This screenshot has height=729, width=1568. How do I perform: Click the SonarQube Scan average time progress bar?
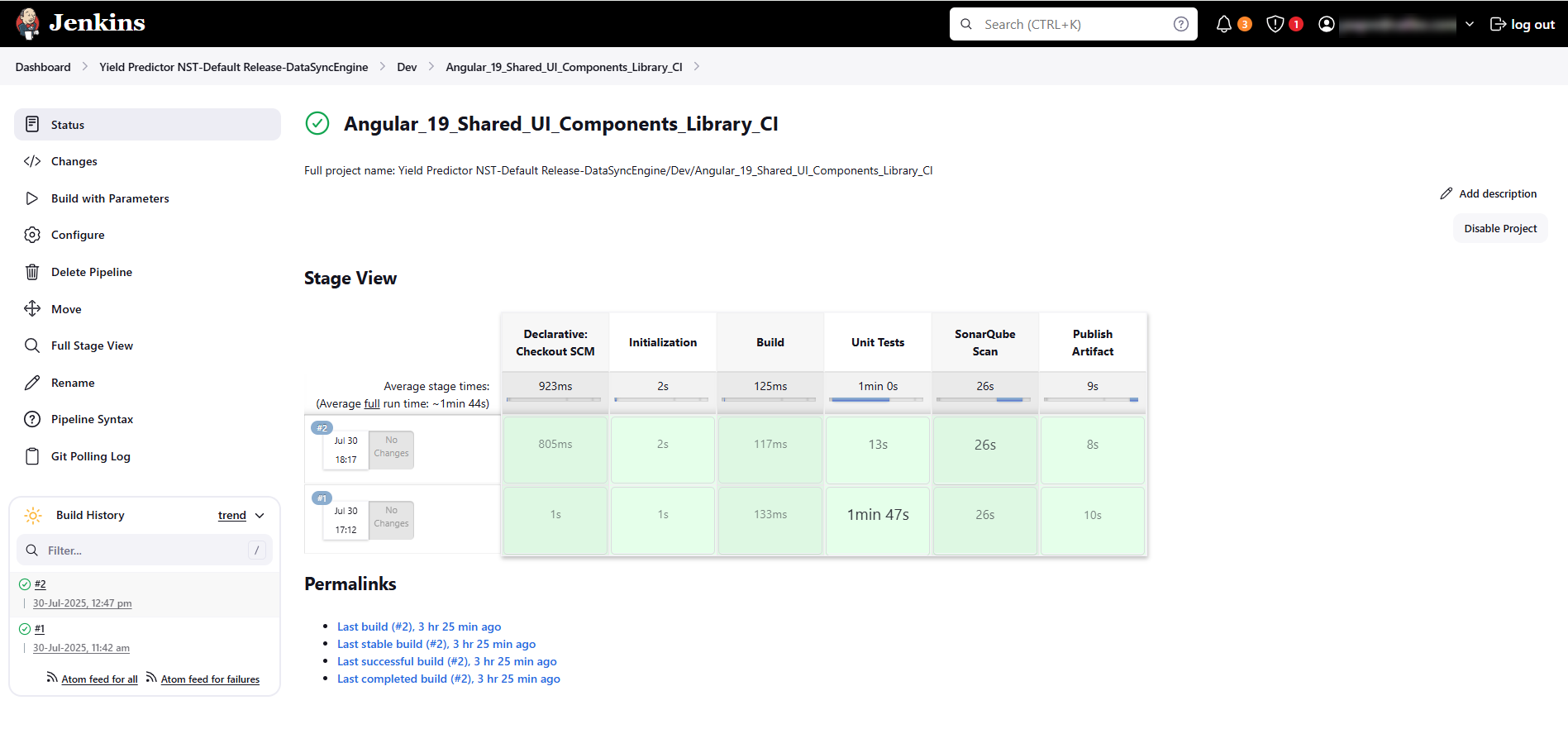(985, 400)
